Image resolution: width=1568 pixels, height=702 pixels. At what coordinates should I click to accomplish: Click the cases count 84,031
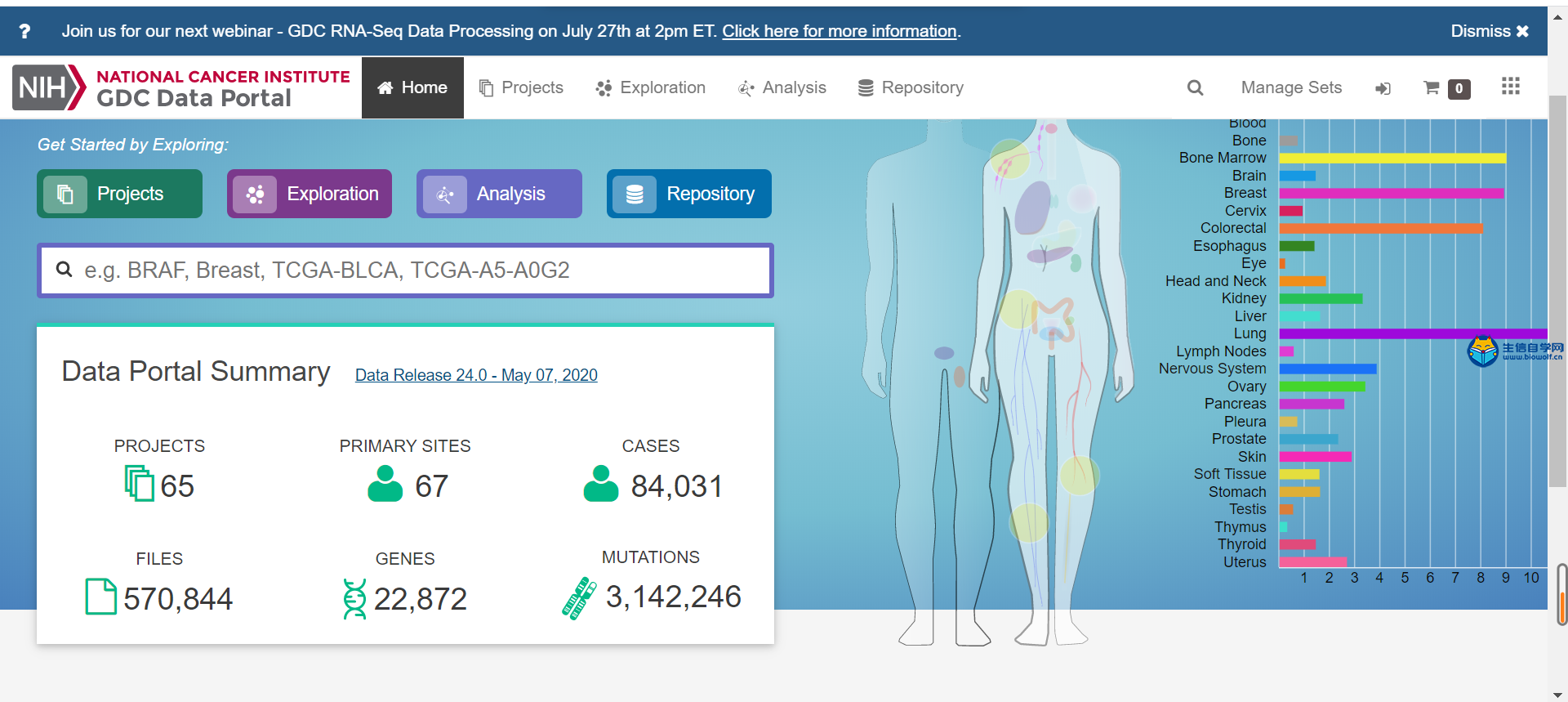tap(676, 486)
